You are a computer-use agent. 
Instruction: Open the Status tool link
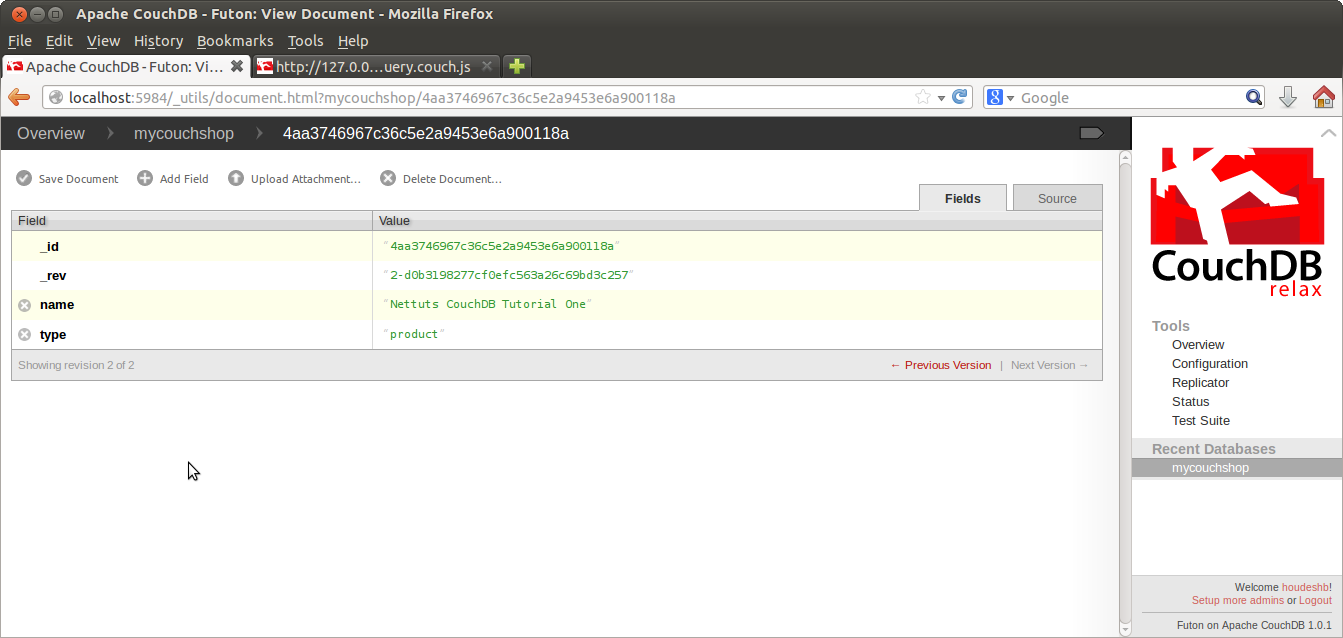coord(1191,401)
